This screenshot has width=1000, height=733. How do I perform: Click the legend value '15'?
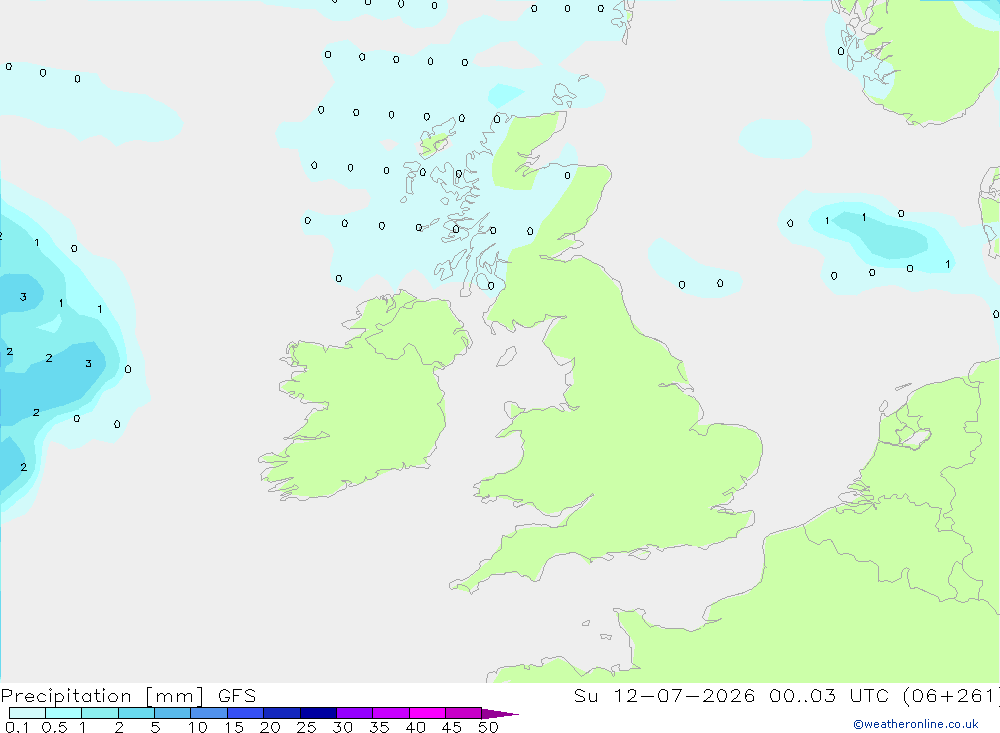pos(234,727)
